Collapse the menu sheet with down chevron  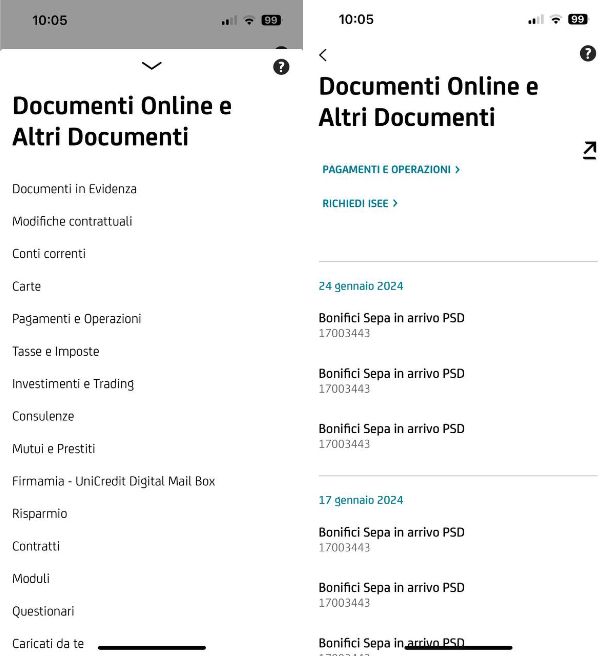pyautogui.click(x=151, y=66)
